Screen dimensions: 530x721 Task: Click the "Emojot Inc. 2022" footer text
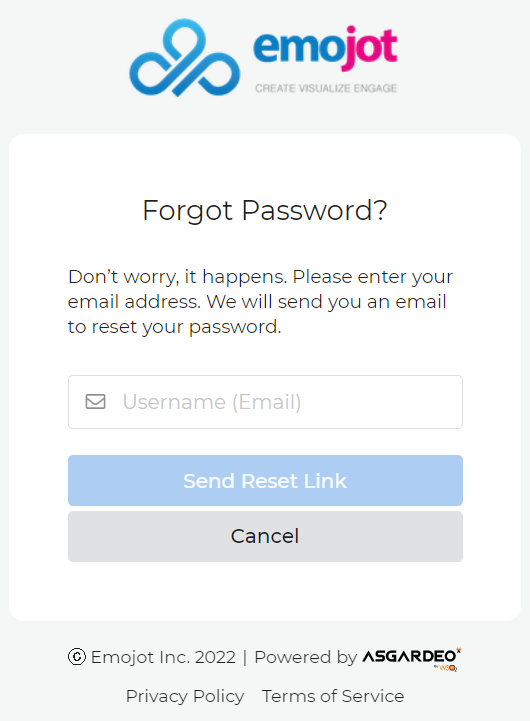tap(163, 657)
